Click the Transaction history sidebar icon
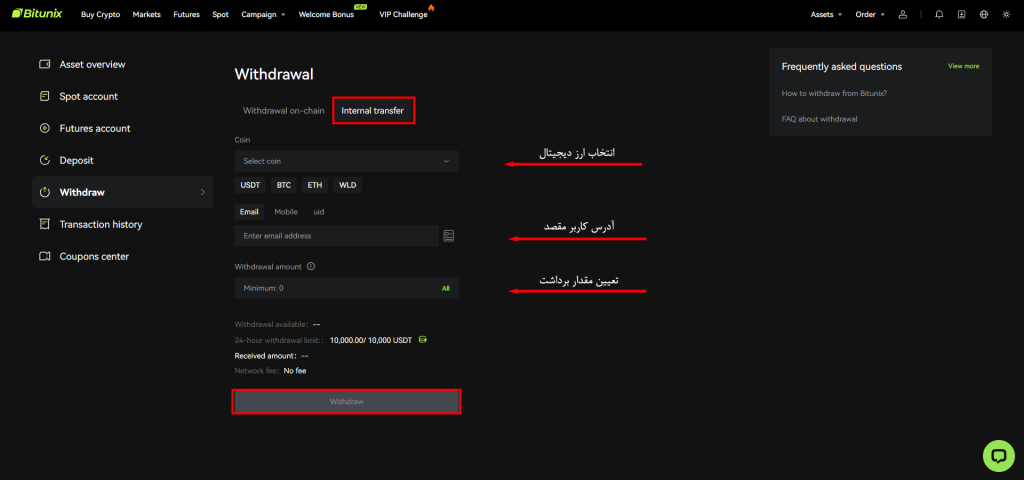Screen dimensions: 1024x480 (x=45, y=225)
